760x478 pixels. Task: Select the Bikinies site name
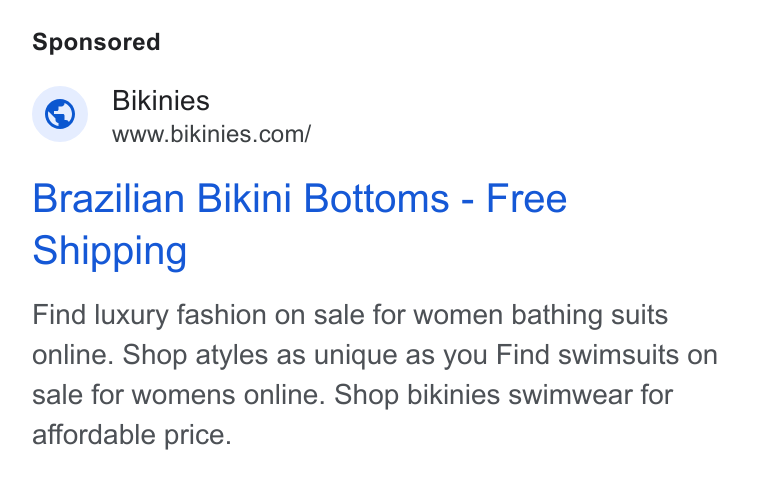tap(161, 101)
